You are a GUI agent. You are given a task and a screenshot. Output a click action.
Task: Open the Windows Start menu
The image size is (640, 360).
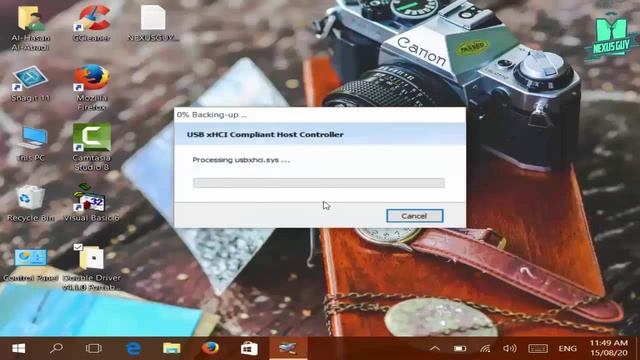coord(18,348)
